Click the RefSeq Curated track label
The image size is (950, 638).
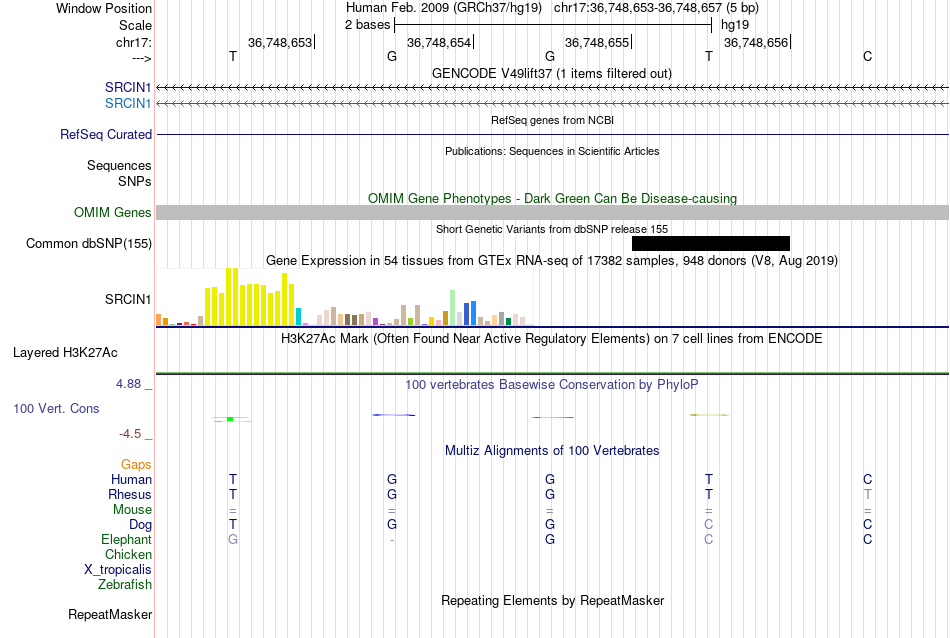[106, 135]
